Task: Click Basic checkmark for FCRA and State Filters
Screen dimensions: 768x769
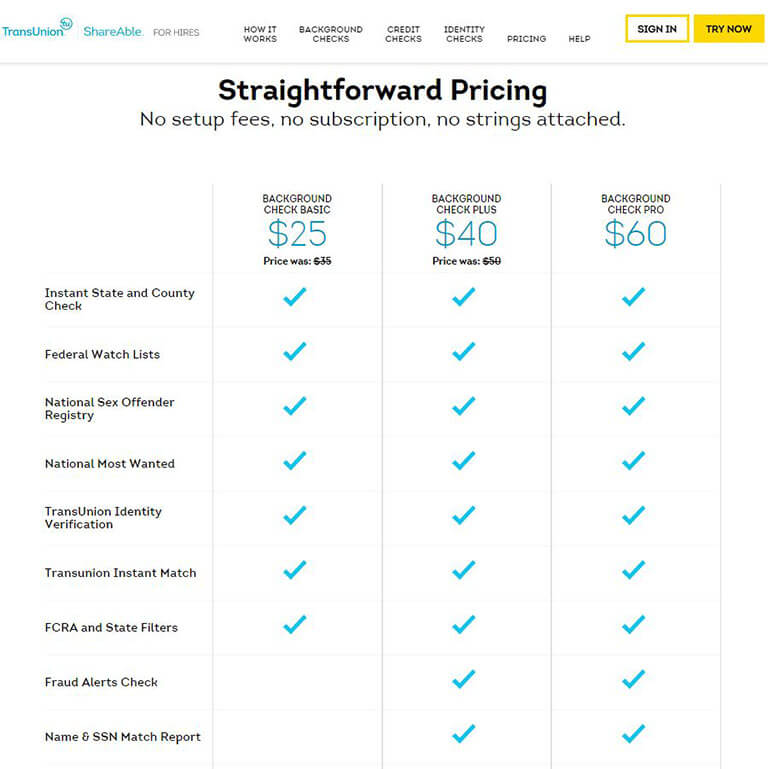Action: (x=295, y=624)
